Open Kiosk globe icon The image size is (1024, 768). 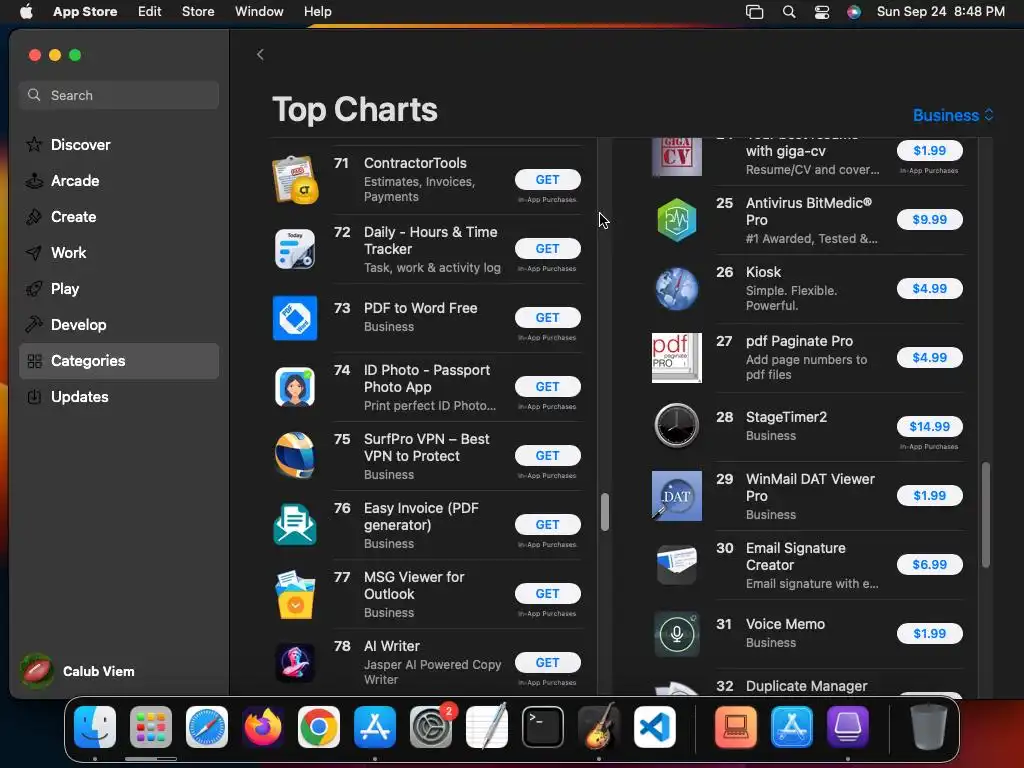677,289
